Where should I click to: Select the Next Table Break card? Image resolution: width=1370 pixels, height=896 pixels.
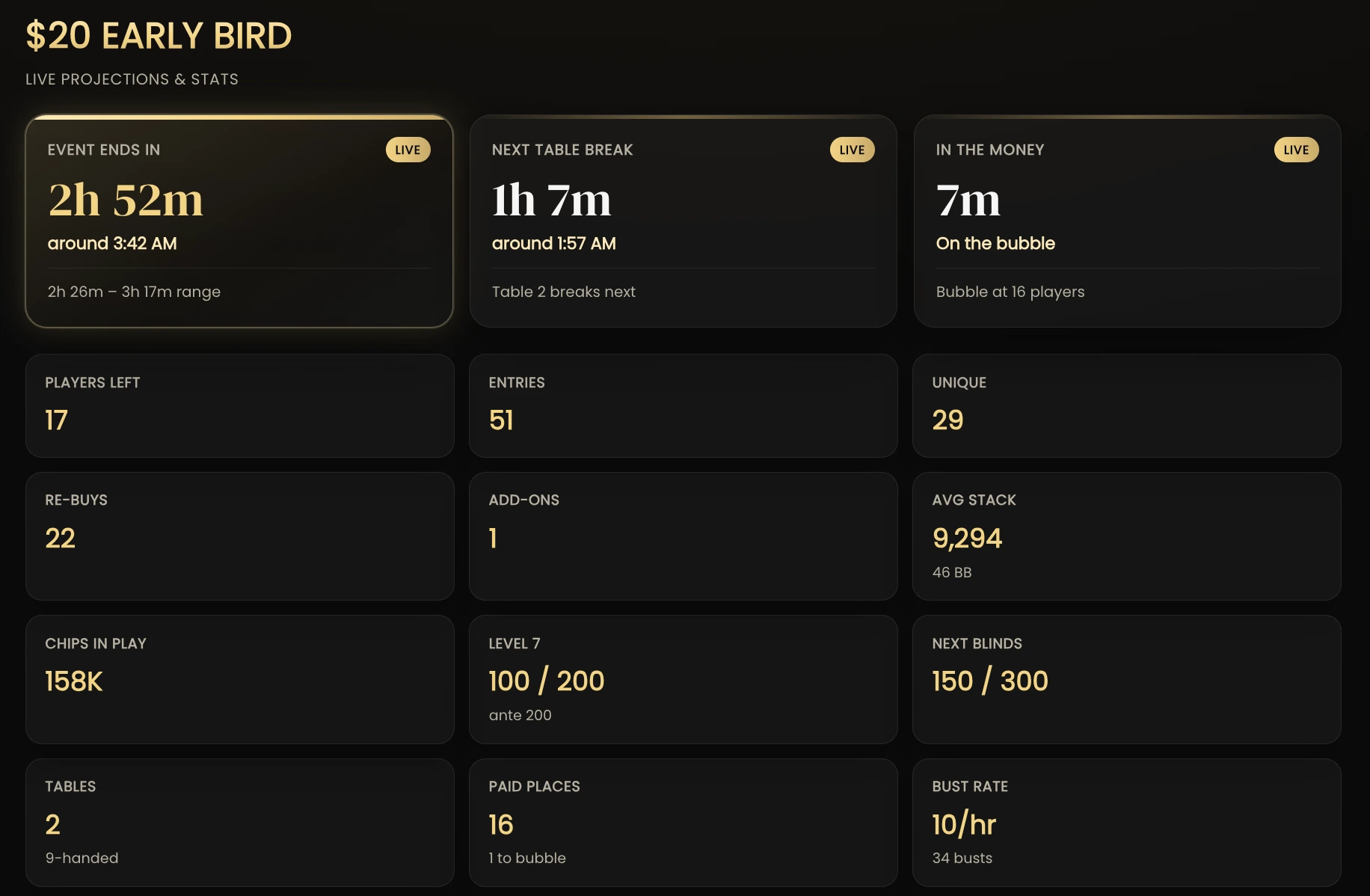[x=683, y=221]
